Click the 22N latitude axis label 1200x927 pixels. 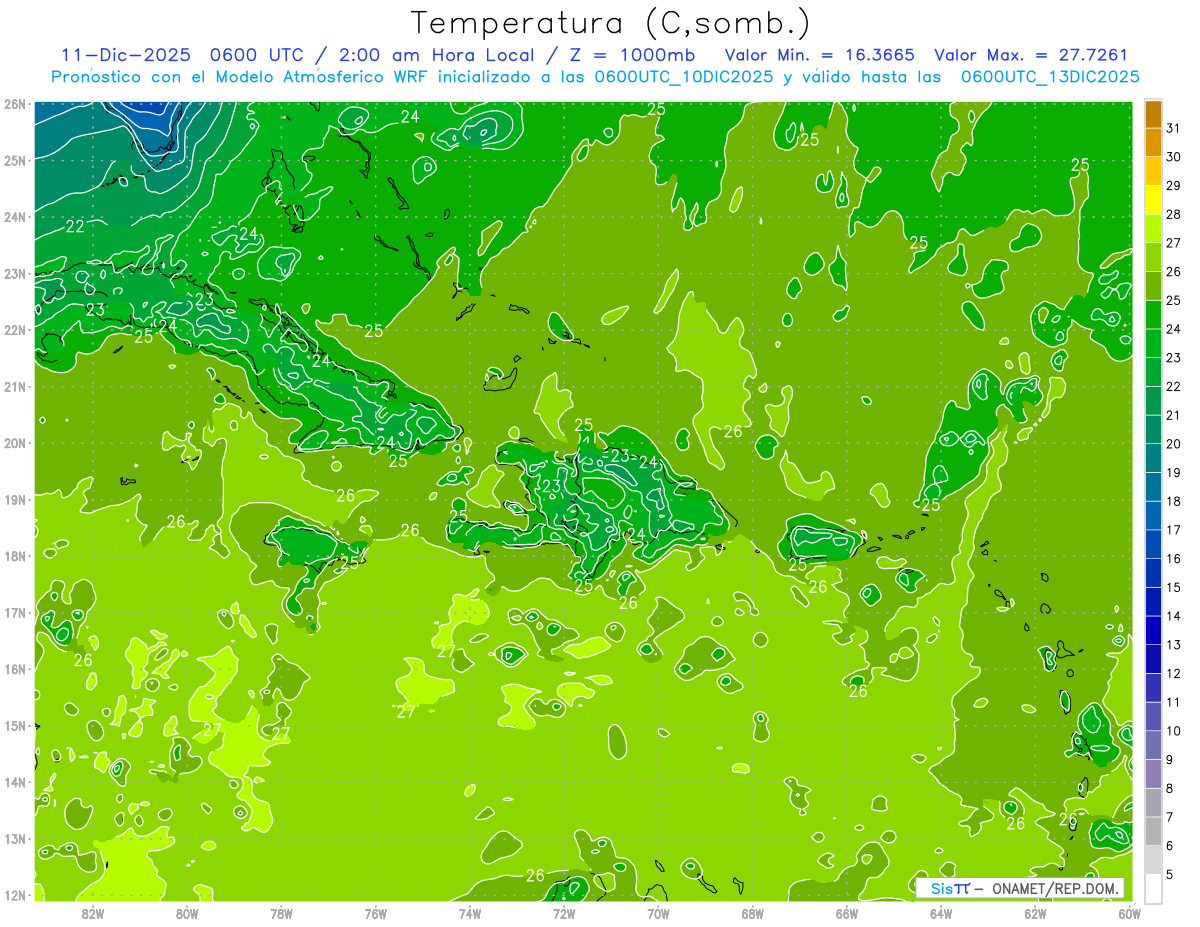(16, 330)
